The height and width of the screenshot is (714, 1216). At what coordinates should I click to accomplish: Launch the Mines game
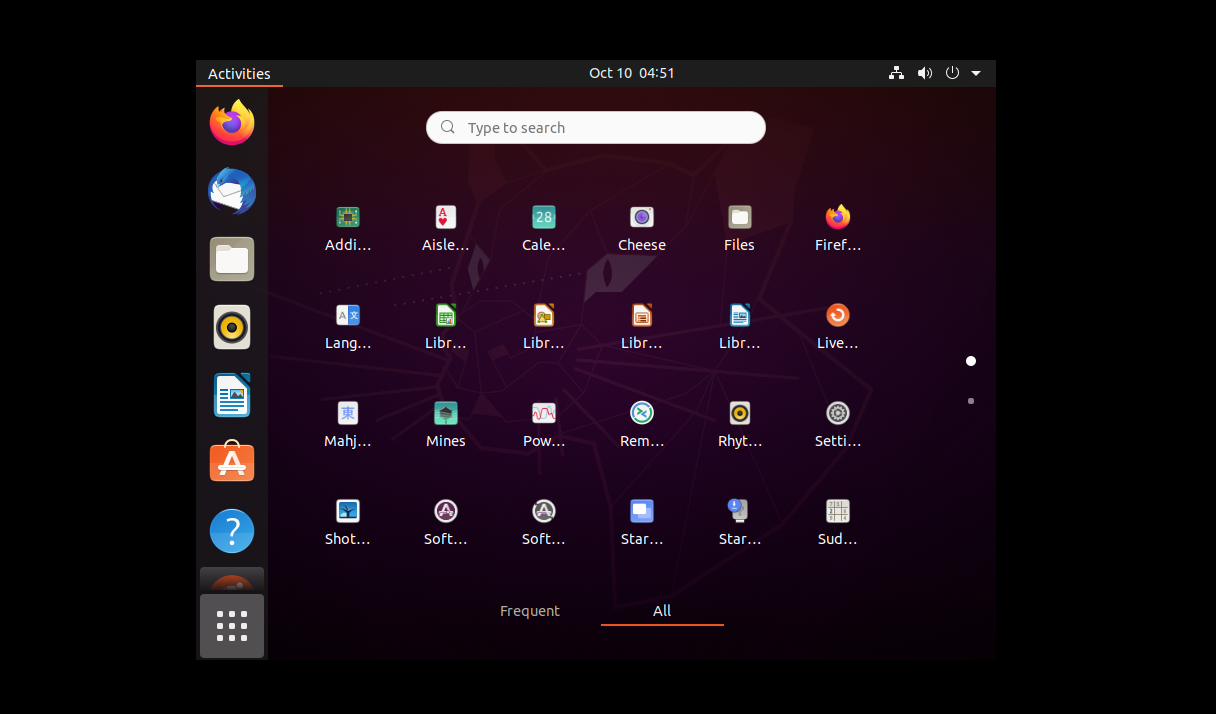tap(446, 424)
